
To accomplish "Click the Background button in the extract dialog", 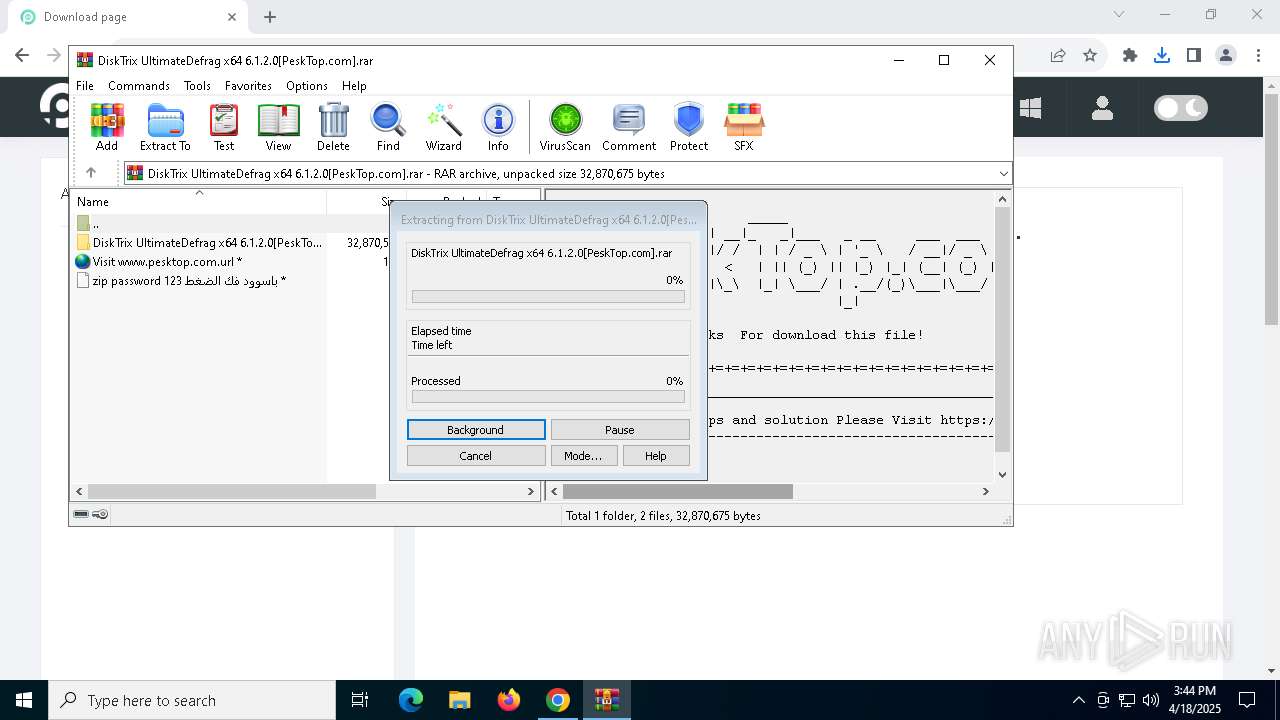I will 476,429.
